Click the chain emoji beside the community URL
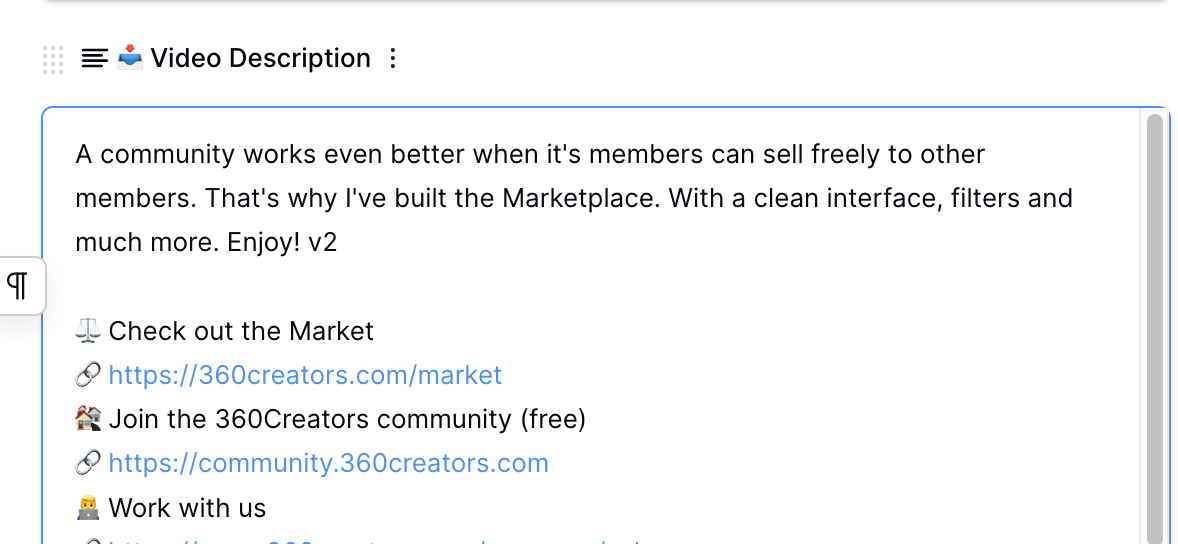 (x=88, y=463)
